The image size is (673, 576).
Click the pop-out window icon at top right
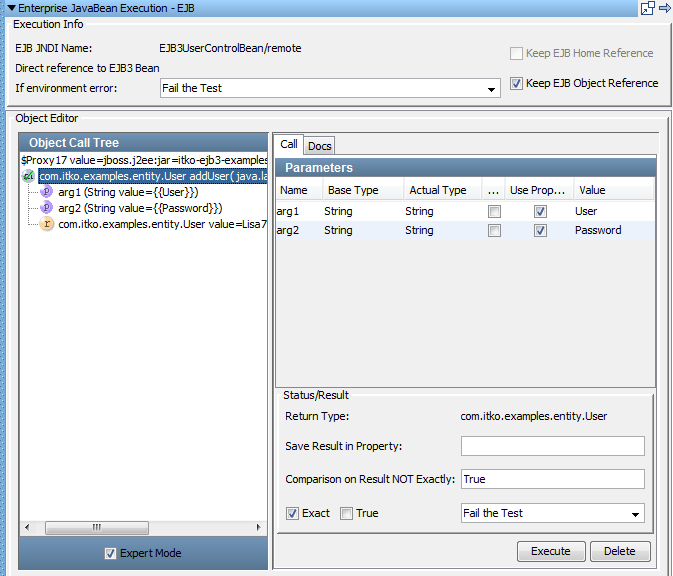click(647, 8)
